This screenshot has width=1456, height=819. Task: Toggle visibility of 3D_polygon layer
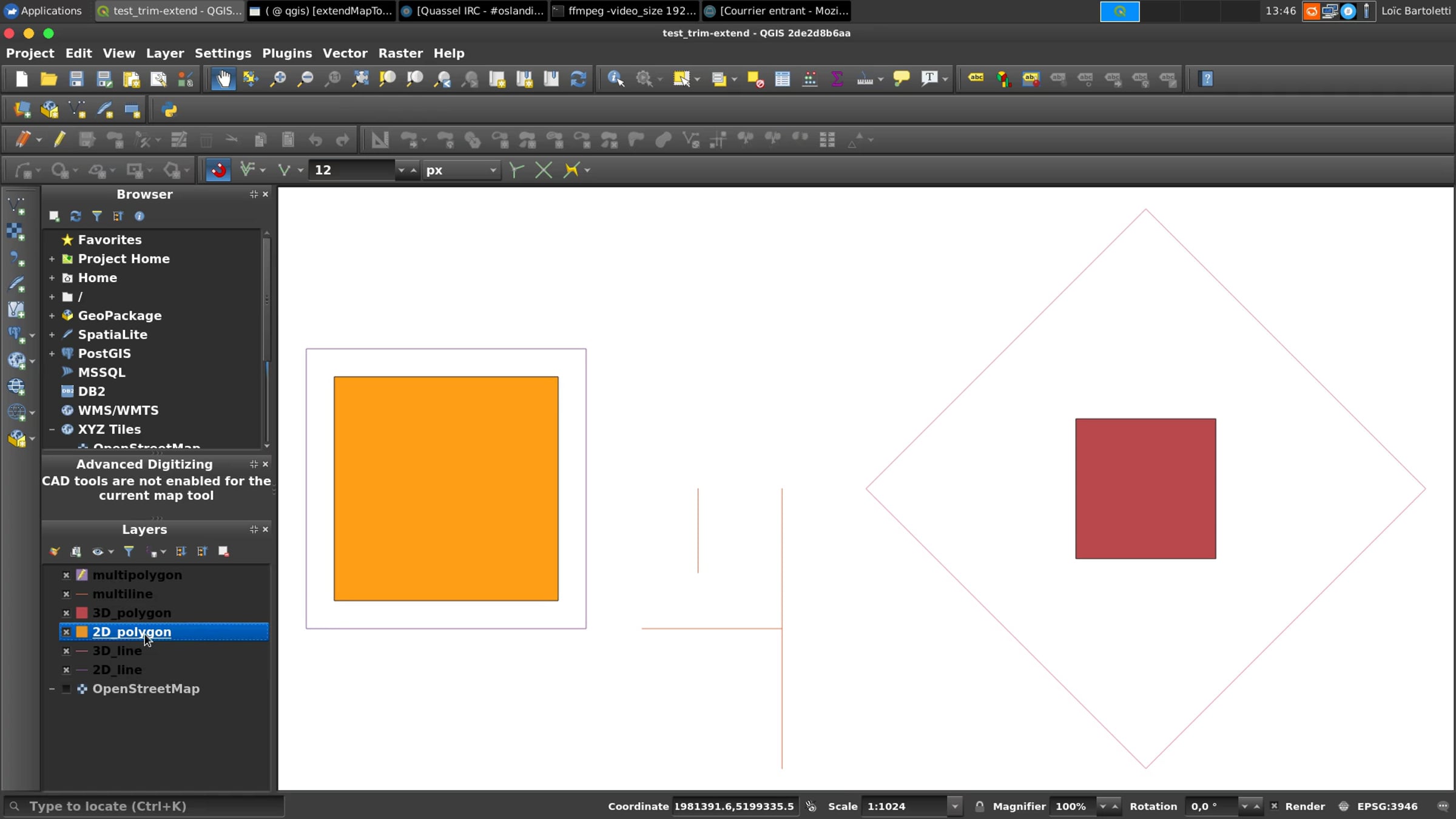point(66,613)
